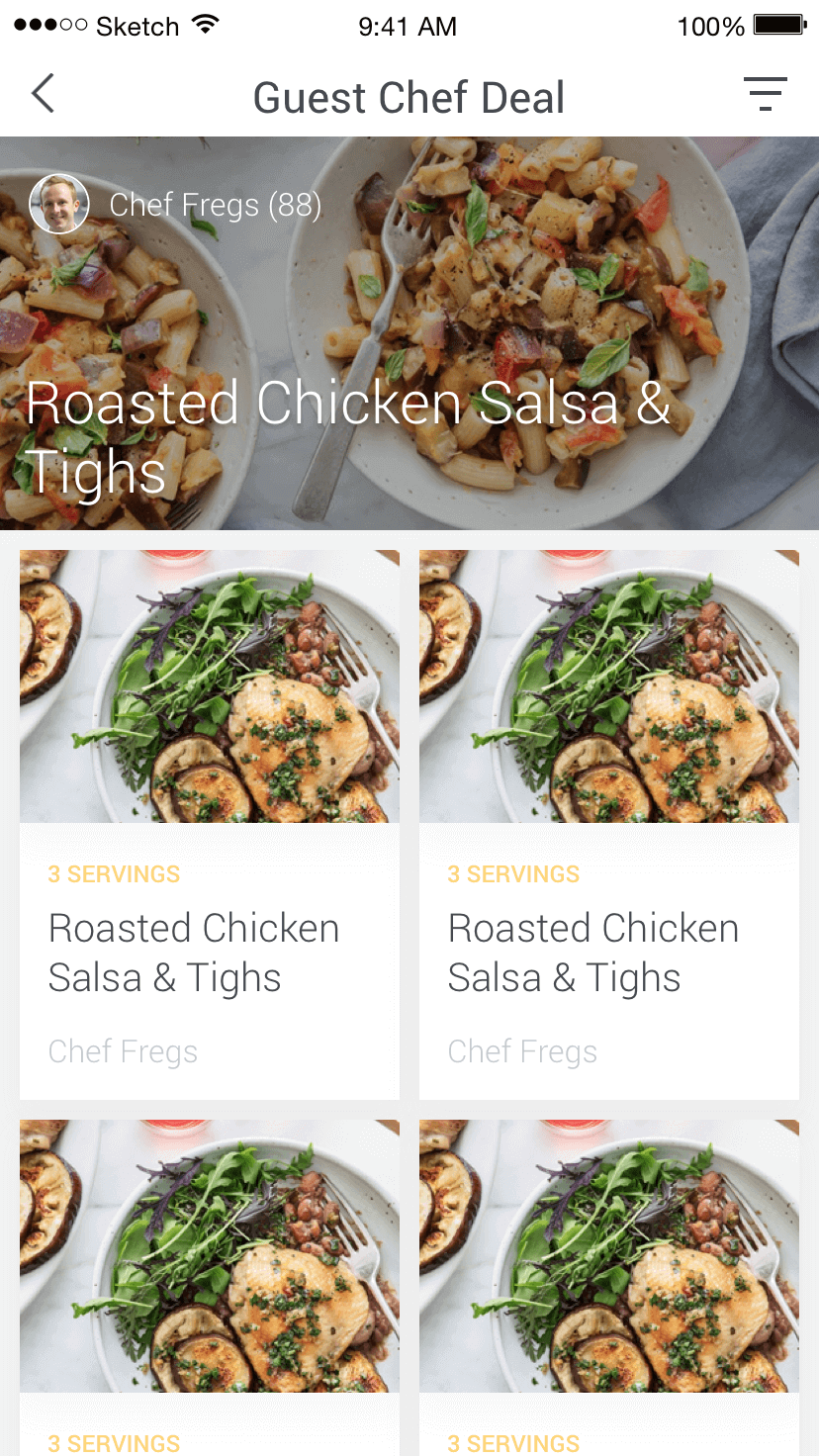Tap Chef Fregs avatar photo

59,205
